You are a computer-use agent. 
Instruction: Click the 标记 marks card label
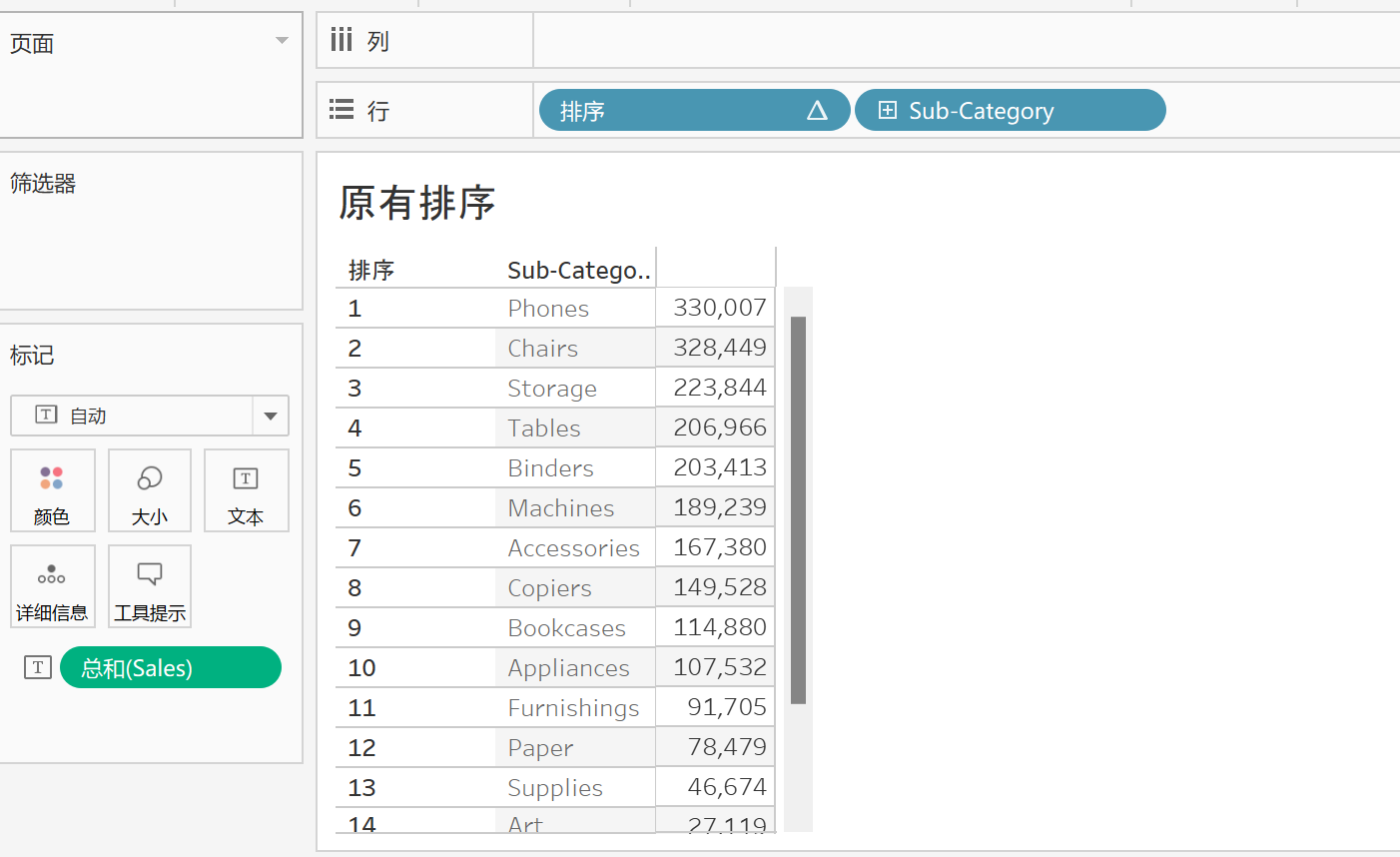coord(32,355)
